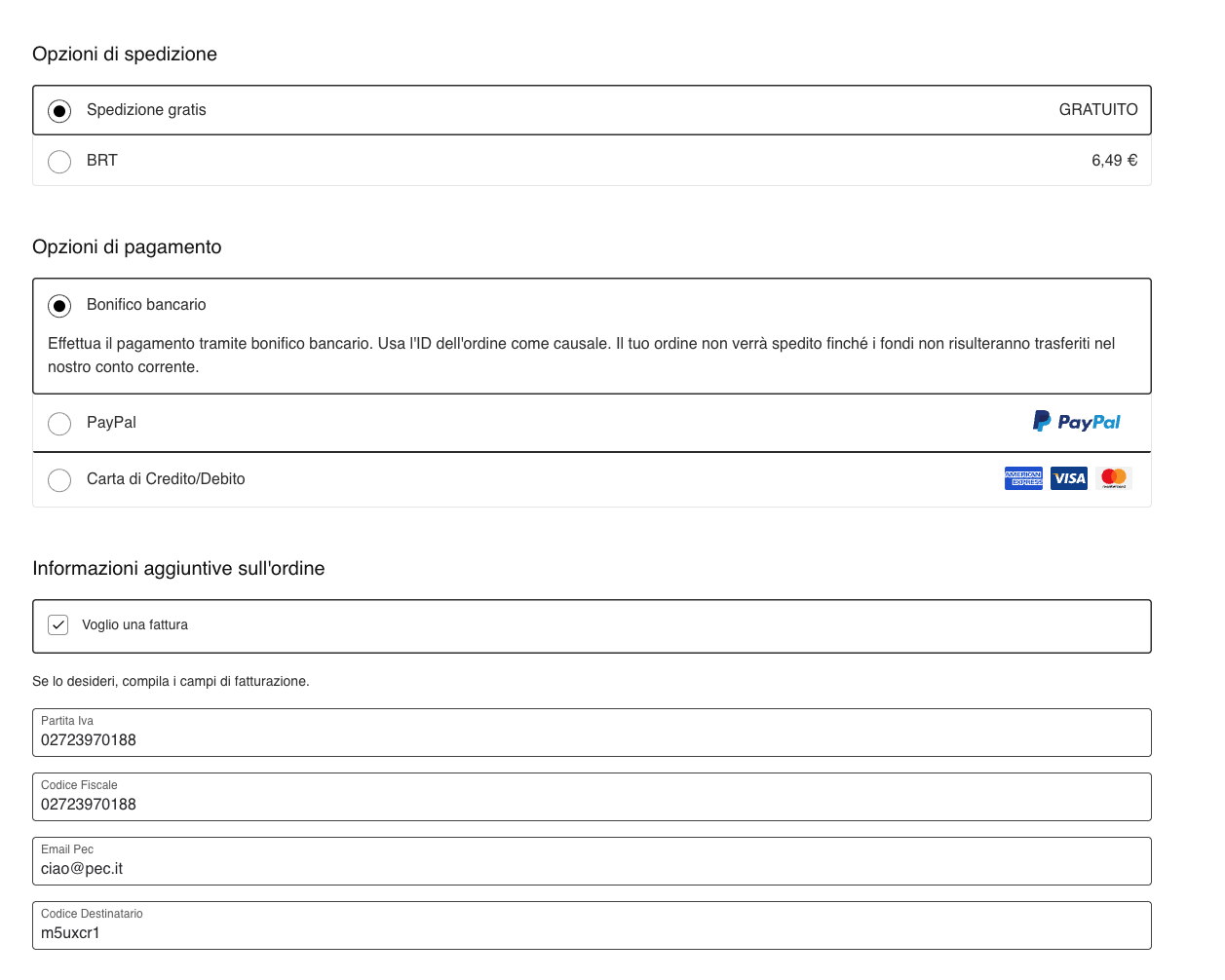Click the Visa card icon
This screenshot has width=1225, height=980.
tap(1069, 478)
